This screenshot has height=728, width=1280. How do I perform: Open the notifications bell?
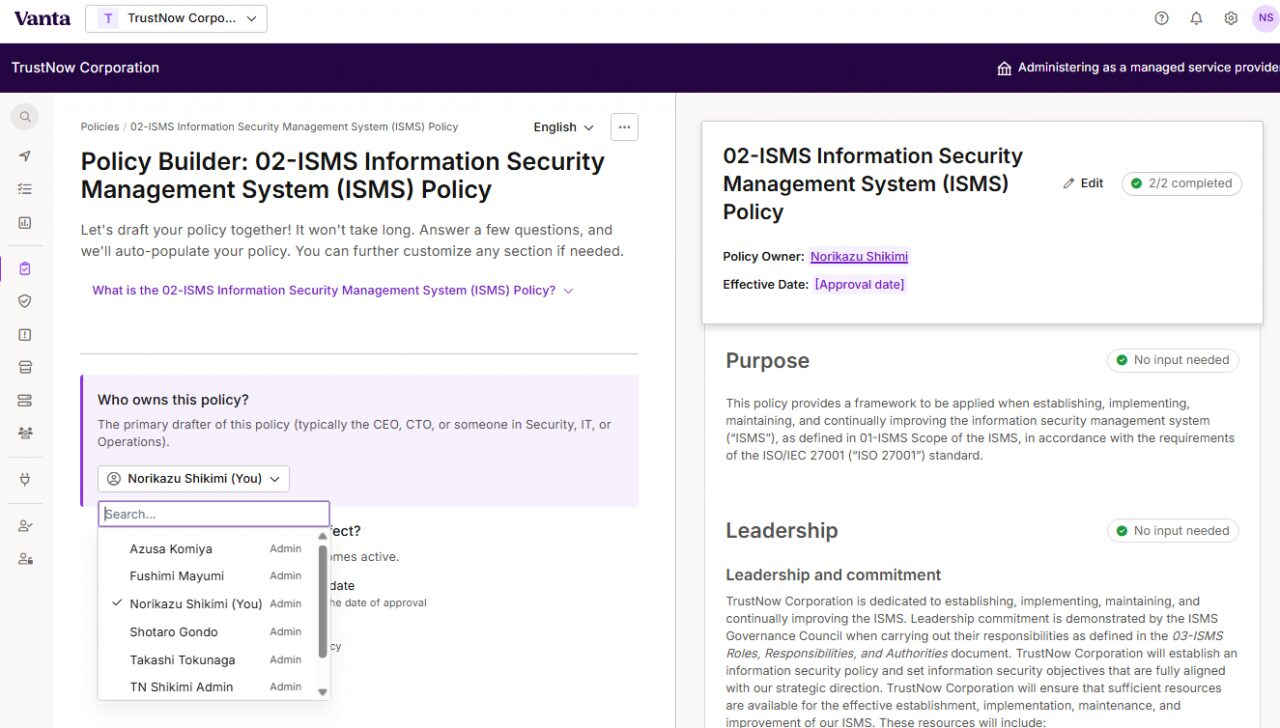tap(1196, 18)
